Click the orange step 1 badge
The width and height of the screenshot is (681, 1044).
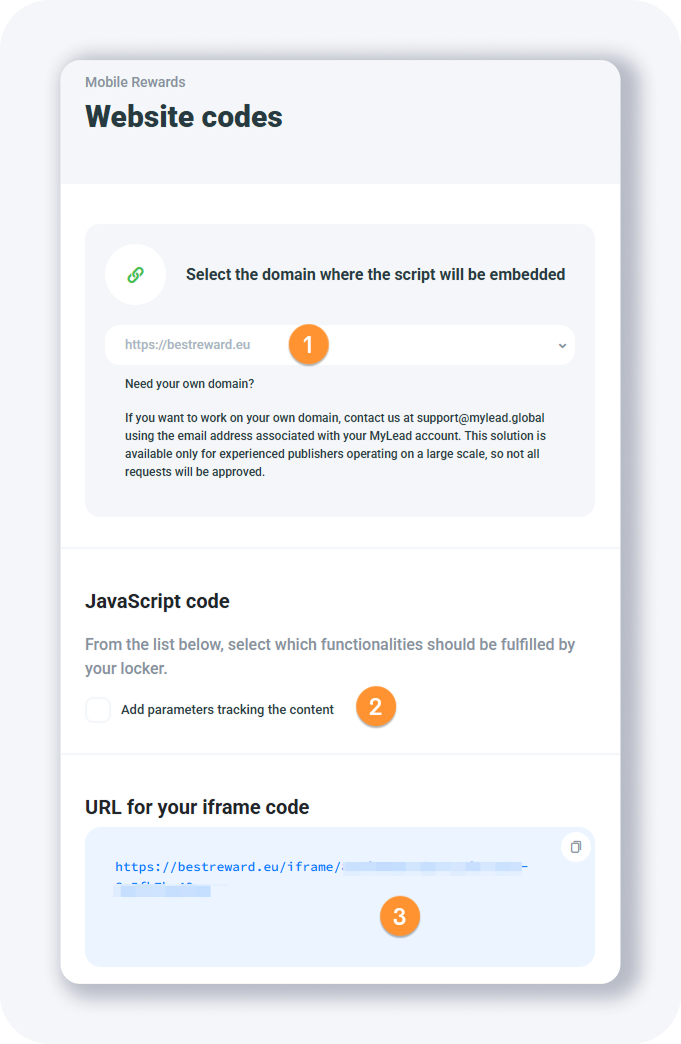click(308, 345)
